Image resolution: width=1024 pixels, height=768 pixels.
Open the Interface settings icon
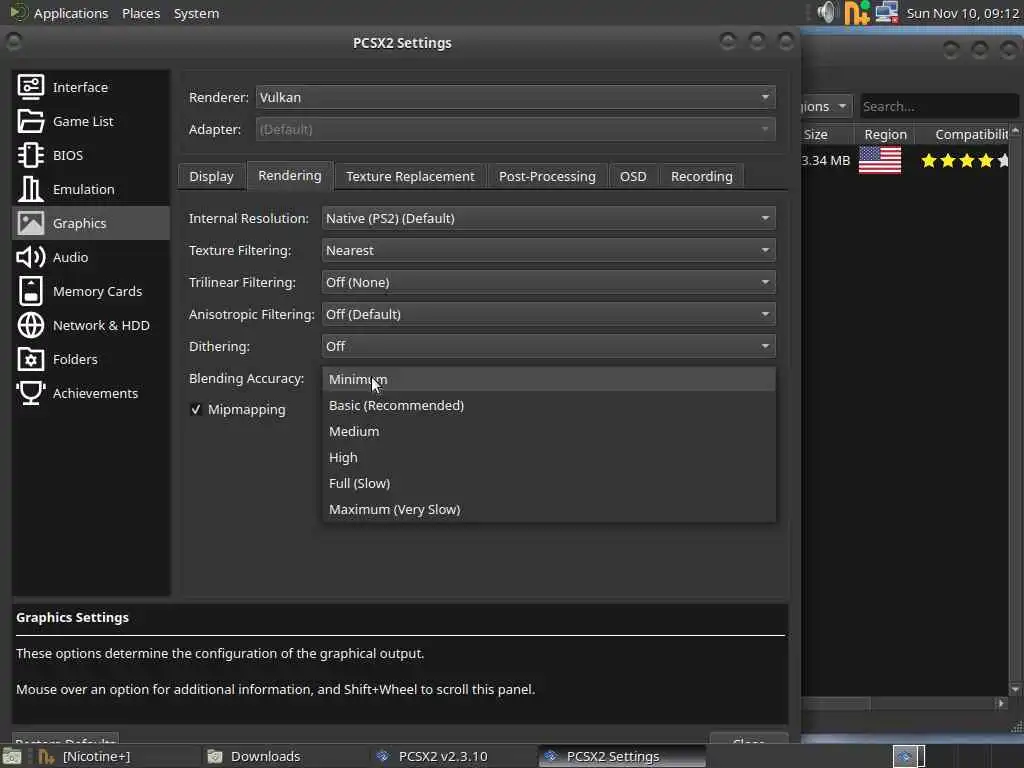(31, 87)
